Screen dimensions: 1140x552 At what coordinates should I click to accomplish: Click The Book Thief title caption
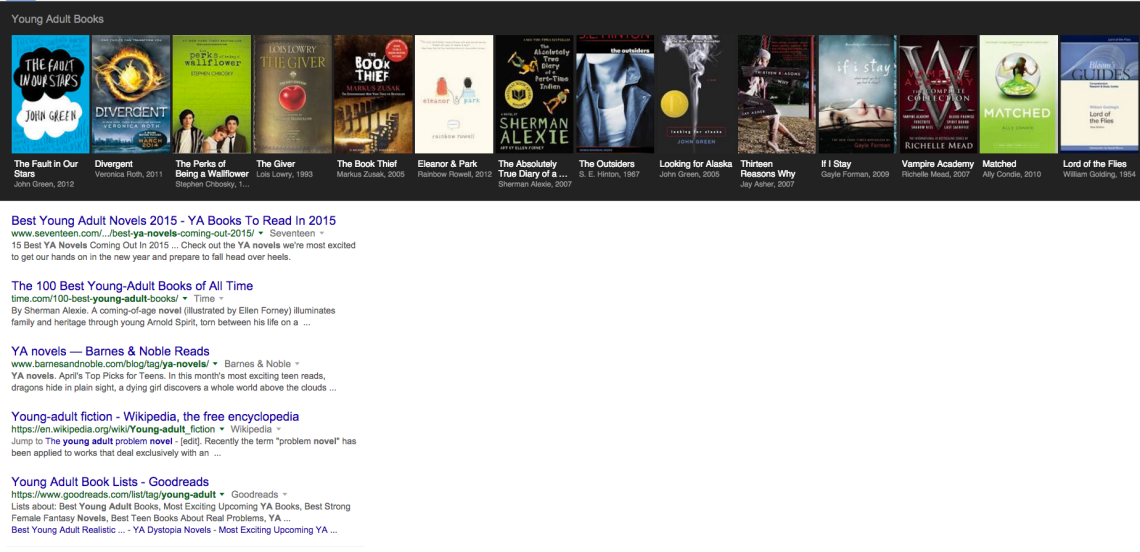click(x=366, y=164)
